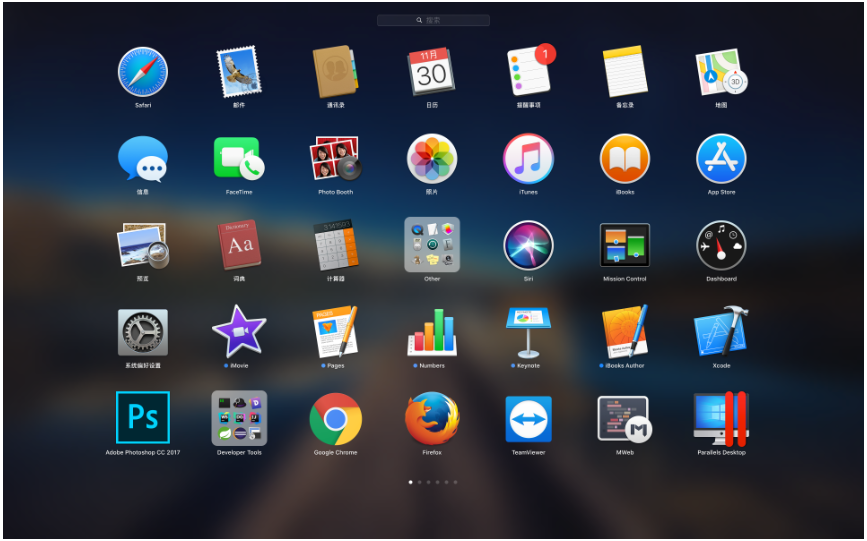Open the Safari compass icon
Image resolution: width=867 pixels, height=541 pixels.
click(x=143, y=72)
